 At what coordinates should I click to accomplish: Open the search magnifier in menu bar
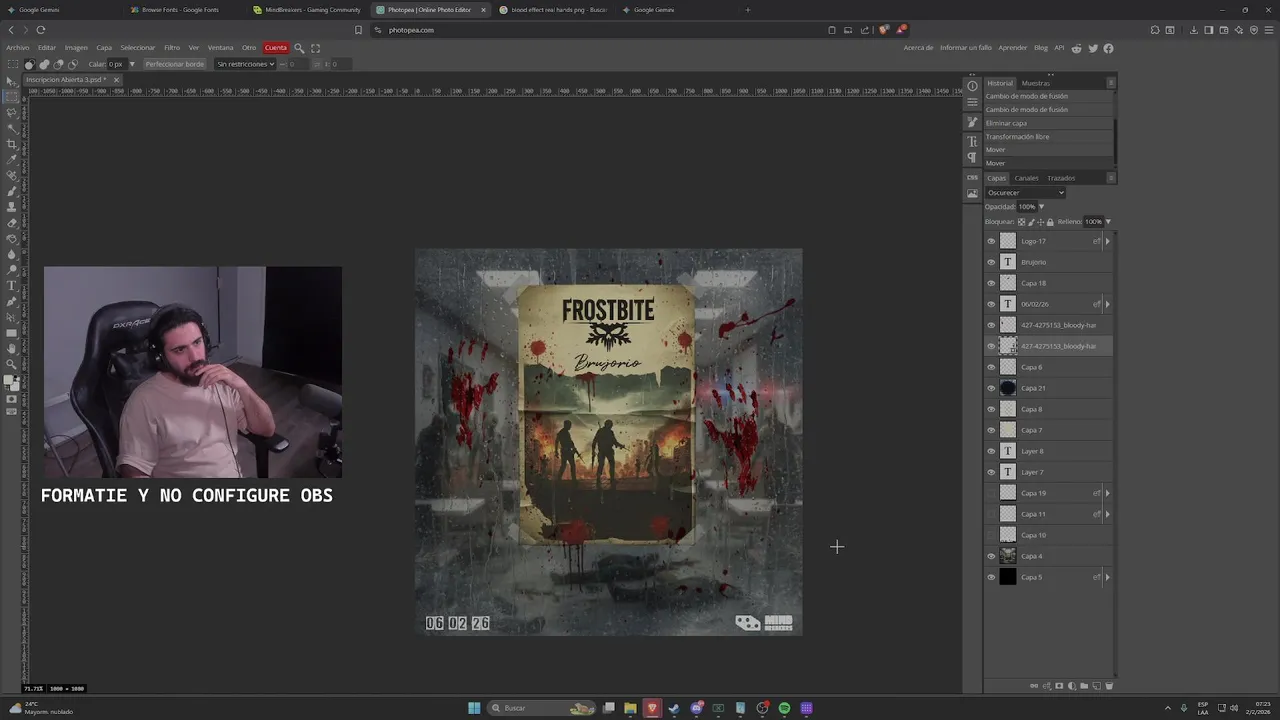click(299, 48)
